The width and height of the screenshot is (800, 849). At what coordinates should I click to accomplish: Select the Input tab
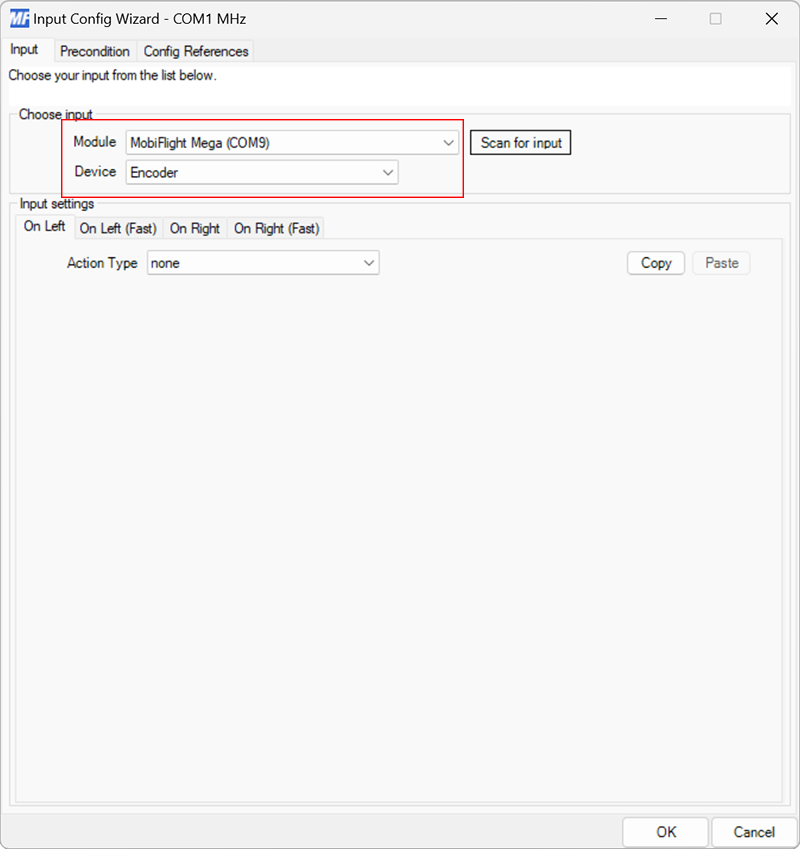[x=26, y=49]
